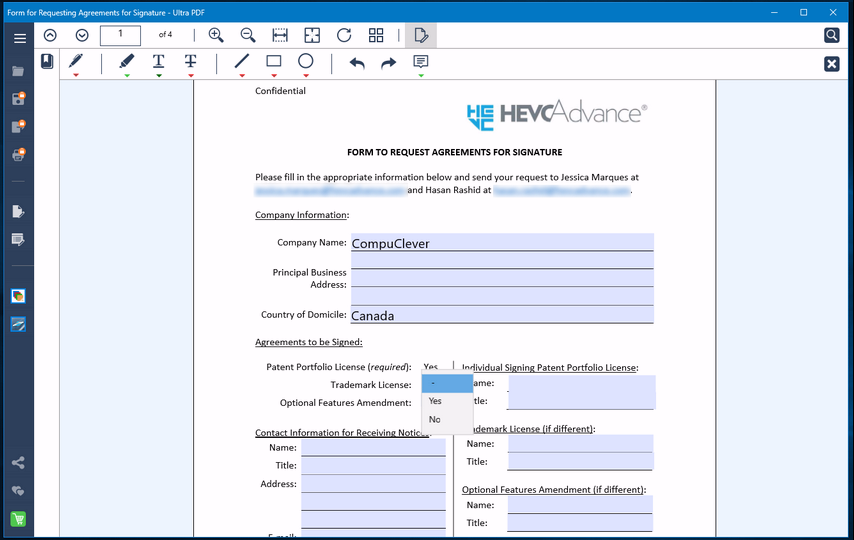Select the underline text tool

(x=158, y=60)
